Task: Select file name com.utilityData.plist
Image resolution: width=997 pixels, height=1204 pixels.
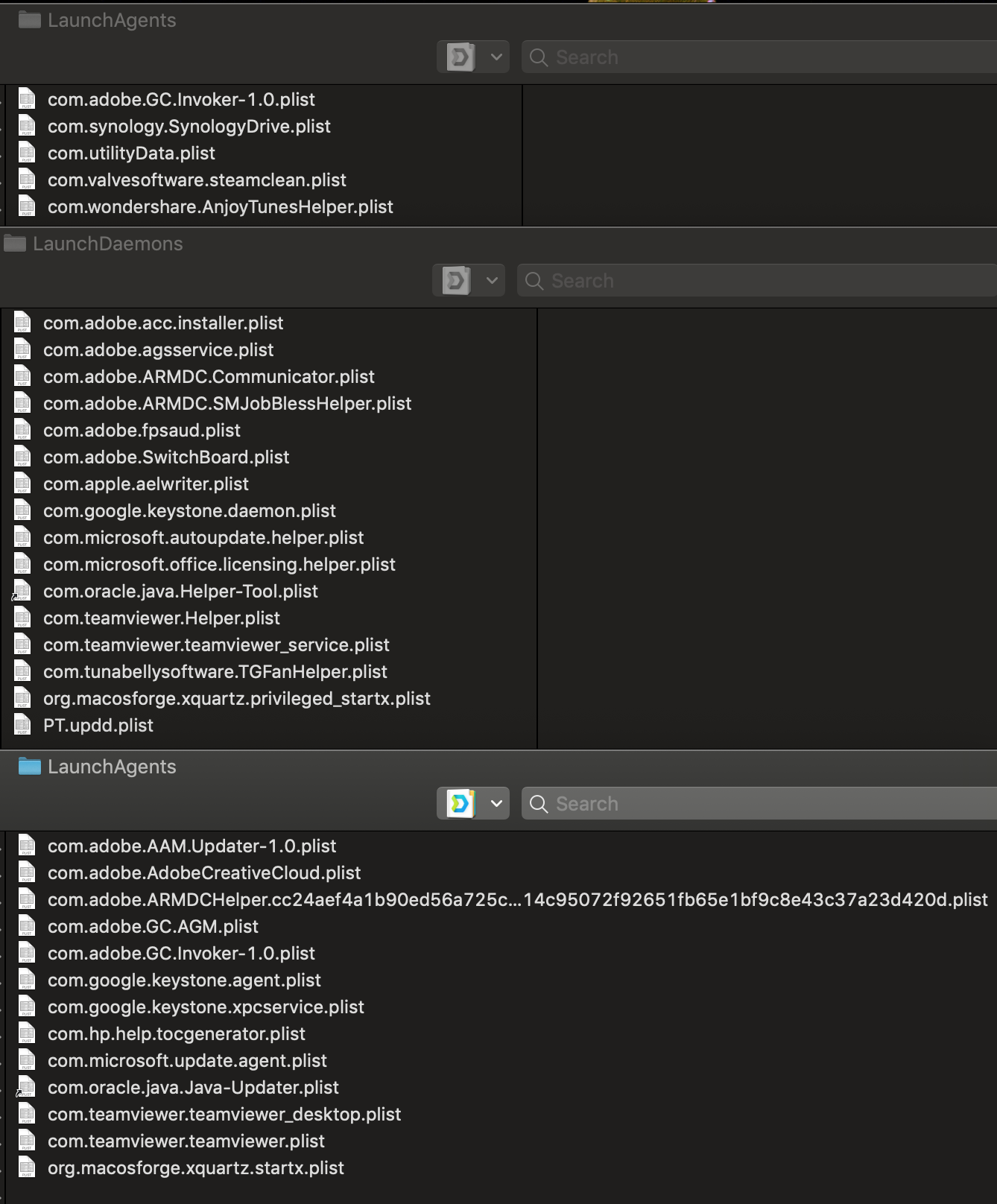Action: pyautogui.click(x=131, y=153)
